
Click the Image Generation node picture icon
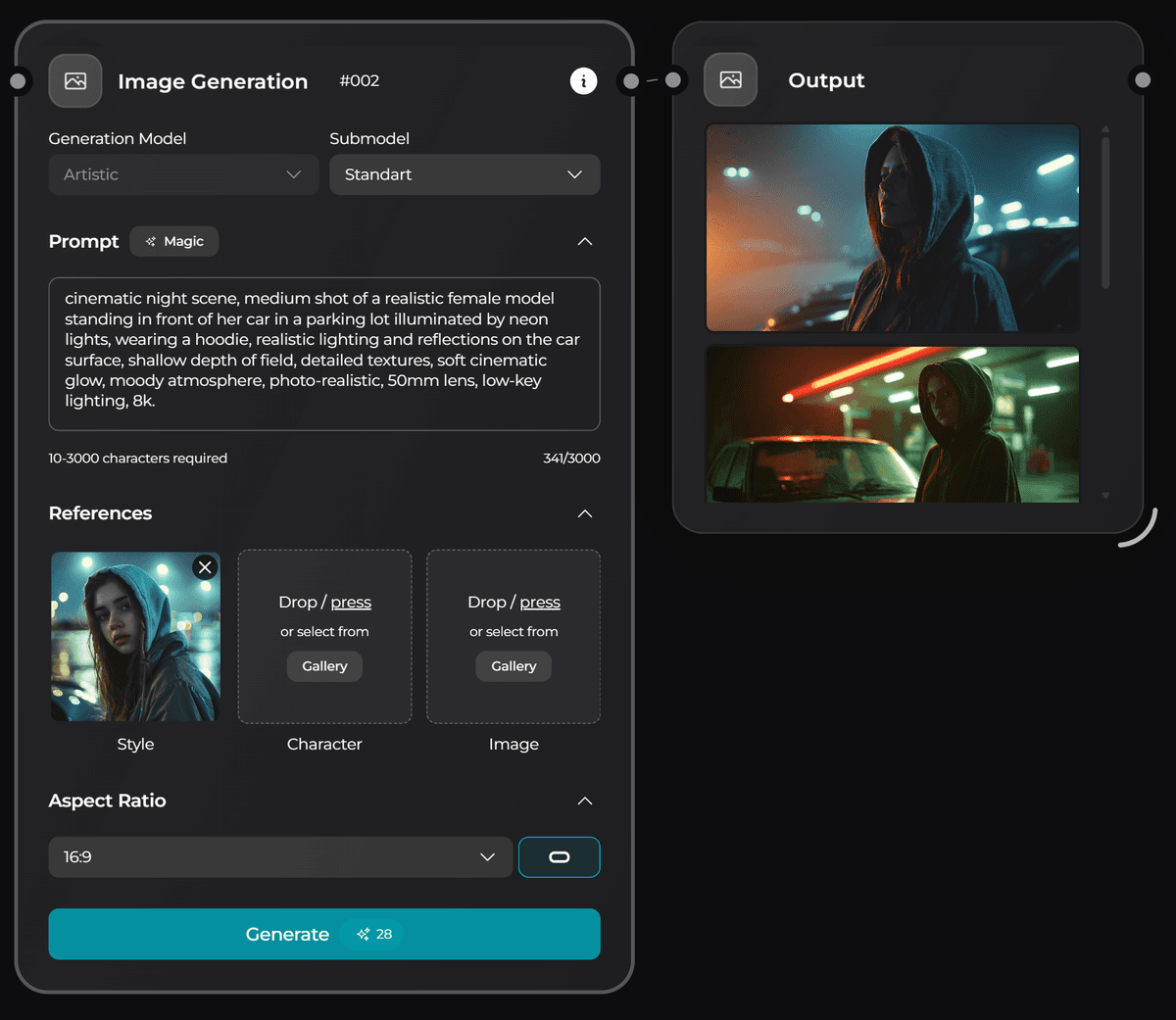pos(75,81)
